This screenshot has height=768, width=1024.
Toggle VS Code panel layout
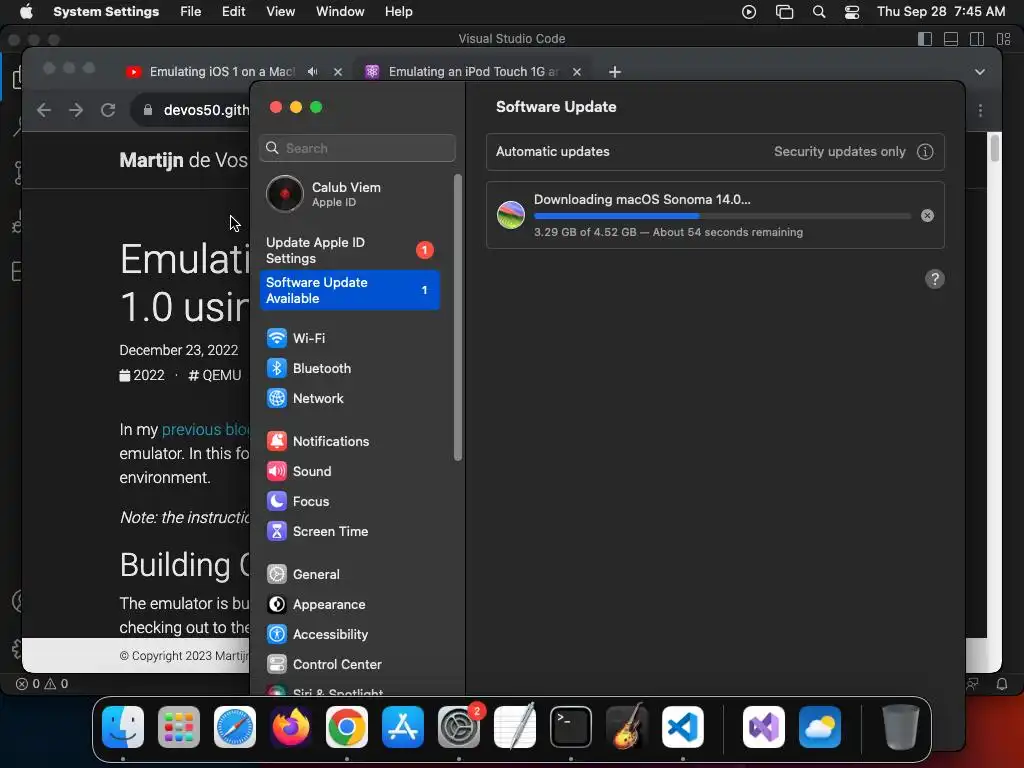tap(951, 39)
